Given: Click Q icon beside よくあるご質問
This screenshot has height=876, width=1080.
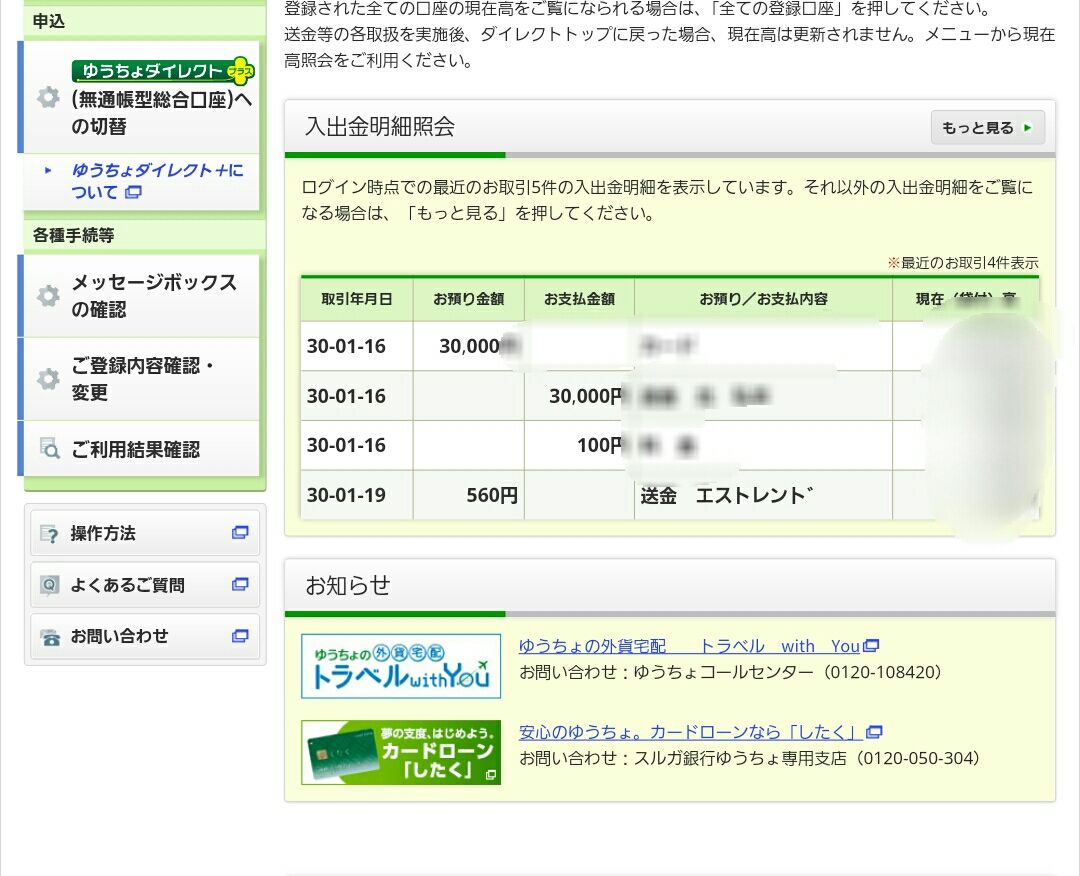Looking at the screenshot, I should click(49, 585).
